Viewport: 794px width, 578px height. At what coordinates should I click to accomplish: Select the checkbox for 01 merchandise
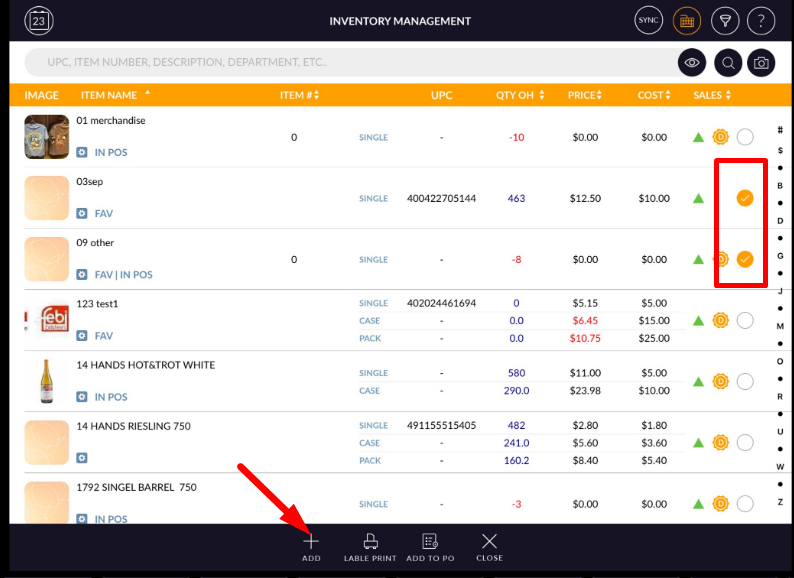pyautogui.click(x=745, y=137)
